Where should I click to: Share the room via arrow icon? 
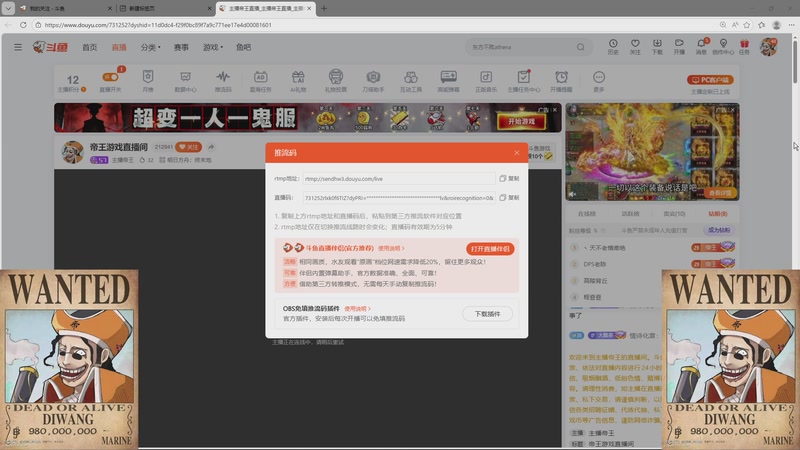(x=211, y=147)
